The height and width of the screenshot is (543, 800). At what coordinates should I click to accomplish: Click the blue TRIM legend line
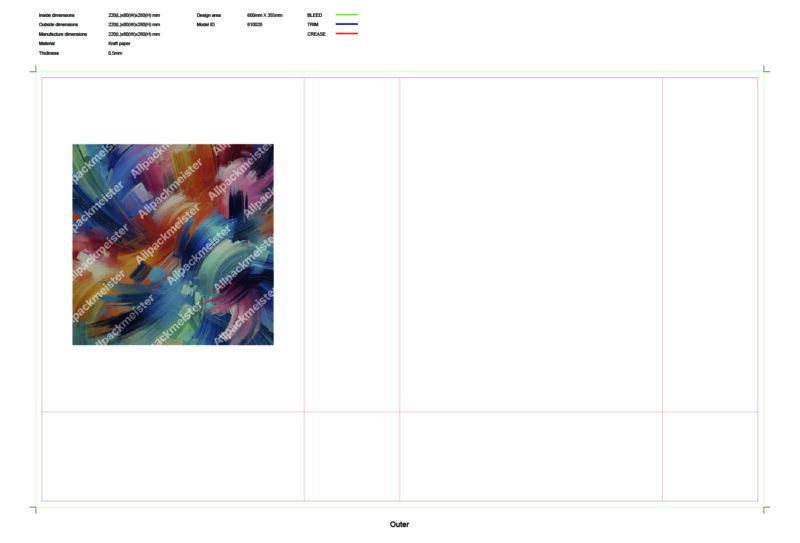[347, 24]
